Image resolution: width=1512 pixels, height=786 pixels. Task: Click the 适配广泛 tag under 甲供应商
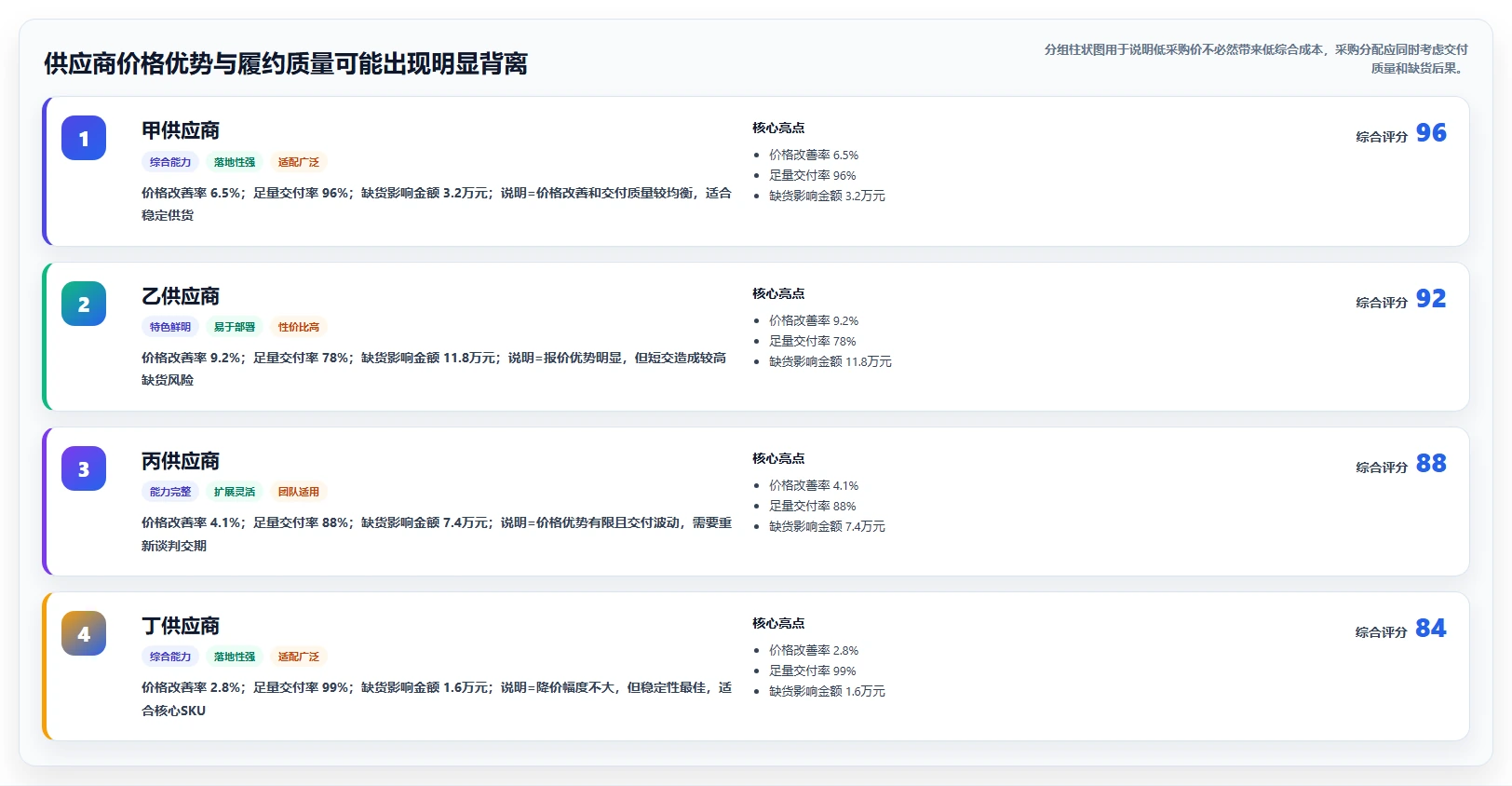click(299, 162)
